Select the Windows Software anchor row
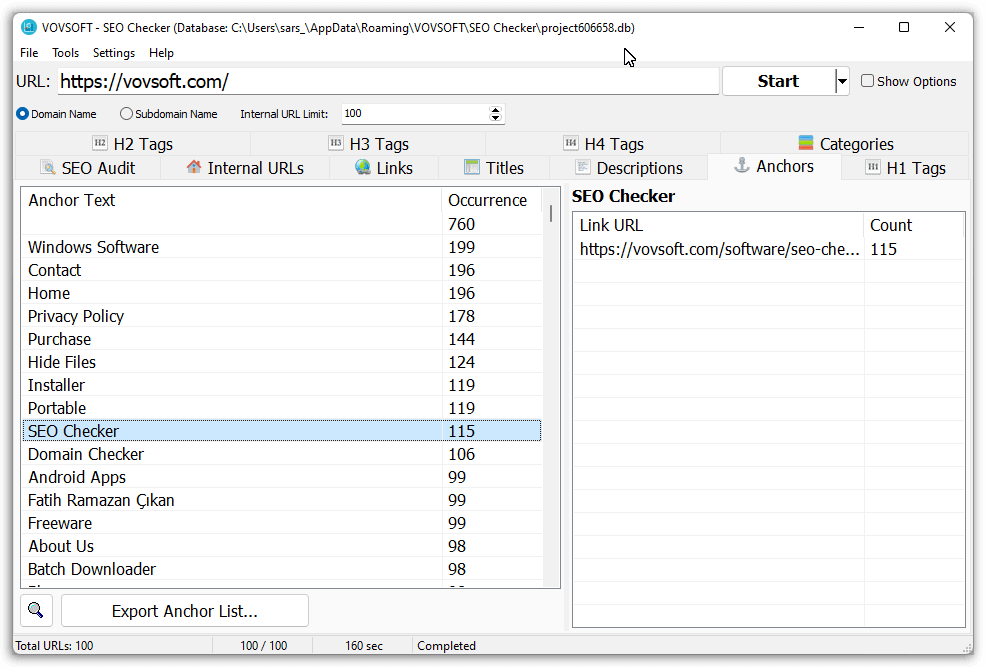Image resolution: width=986 pixels, height=667 pixels. 282,247
